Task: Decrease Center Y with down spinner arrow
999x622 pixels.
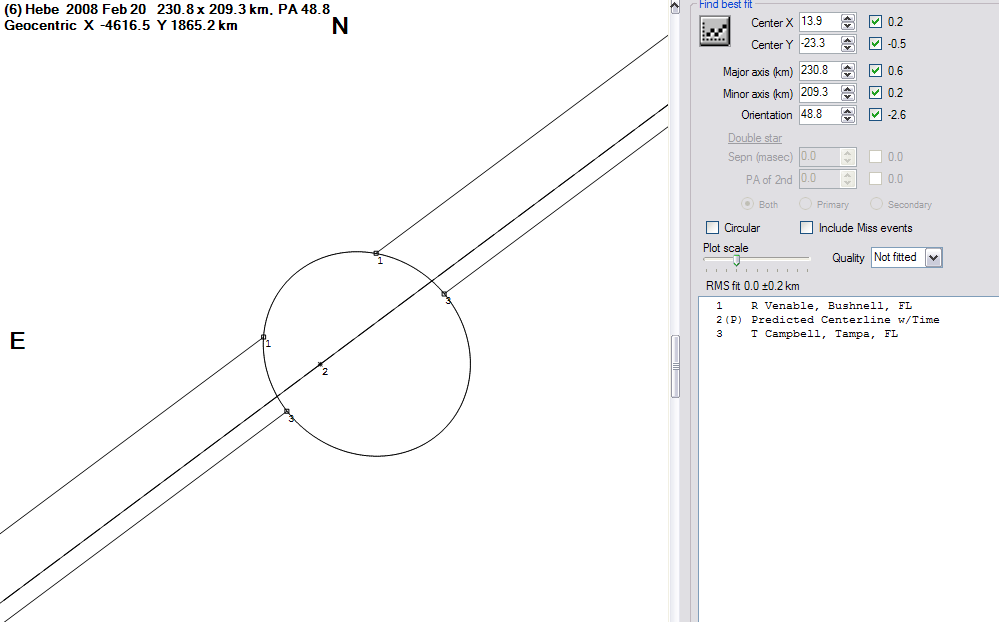Action: coord(848,48)
